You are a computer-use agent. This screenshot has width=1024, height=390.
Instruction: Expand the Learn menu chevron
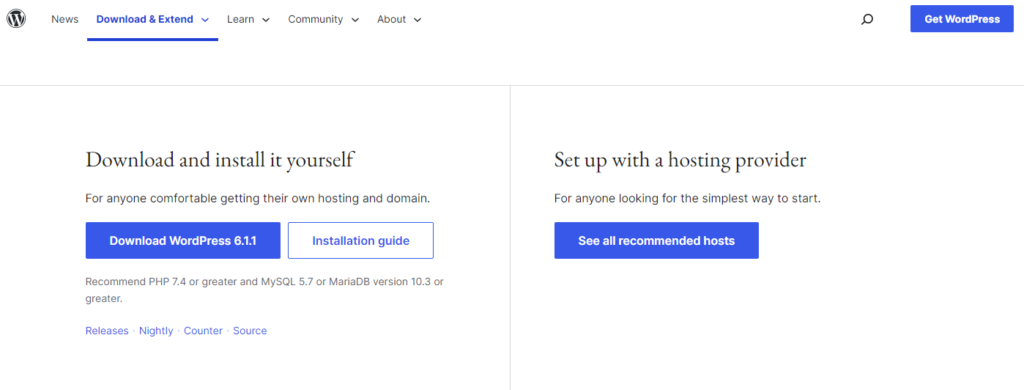tap(266, 20)
